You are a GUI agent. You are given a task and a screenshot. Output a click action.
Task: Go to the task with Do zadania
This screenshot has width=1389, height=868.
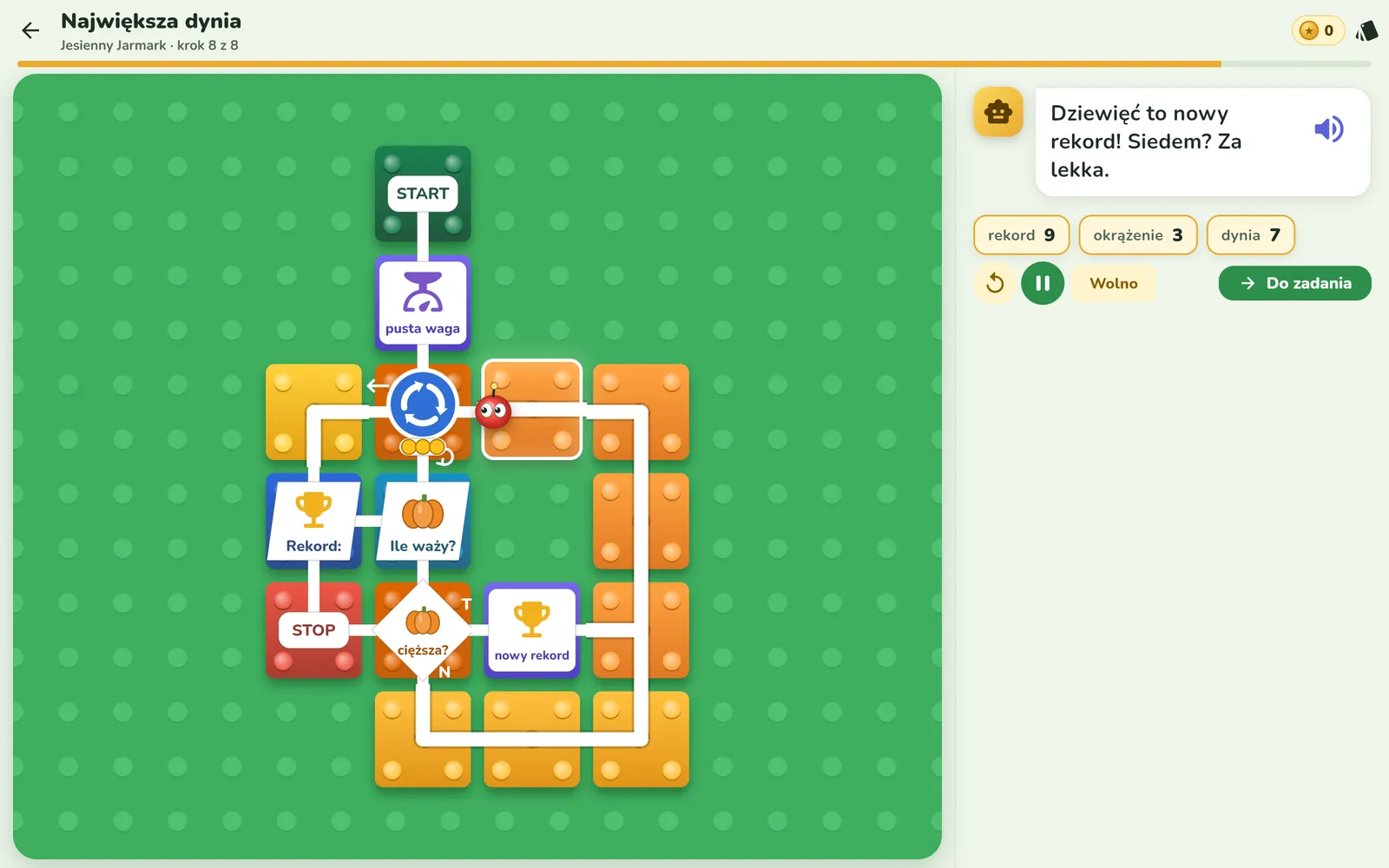point(1295,283)
